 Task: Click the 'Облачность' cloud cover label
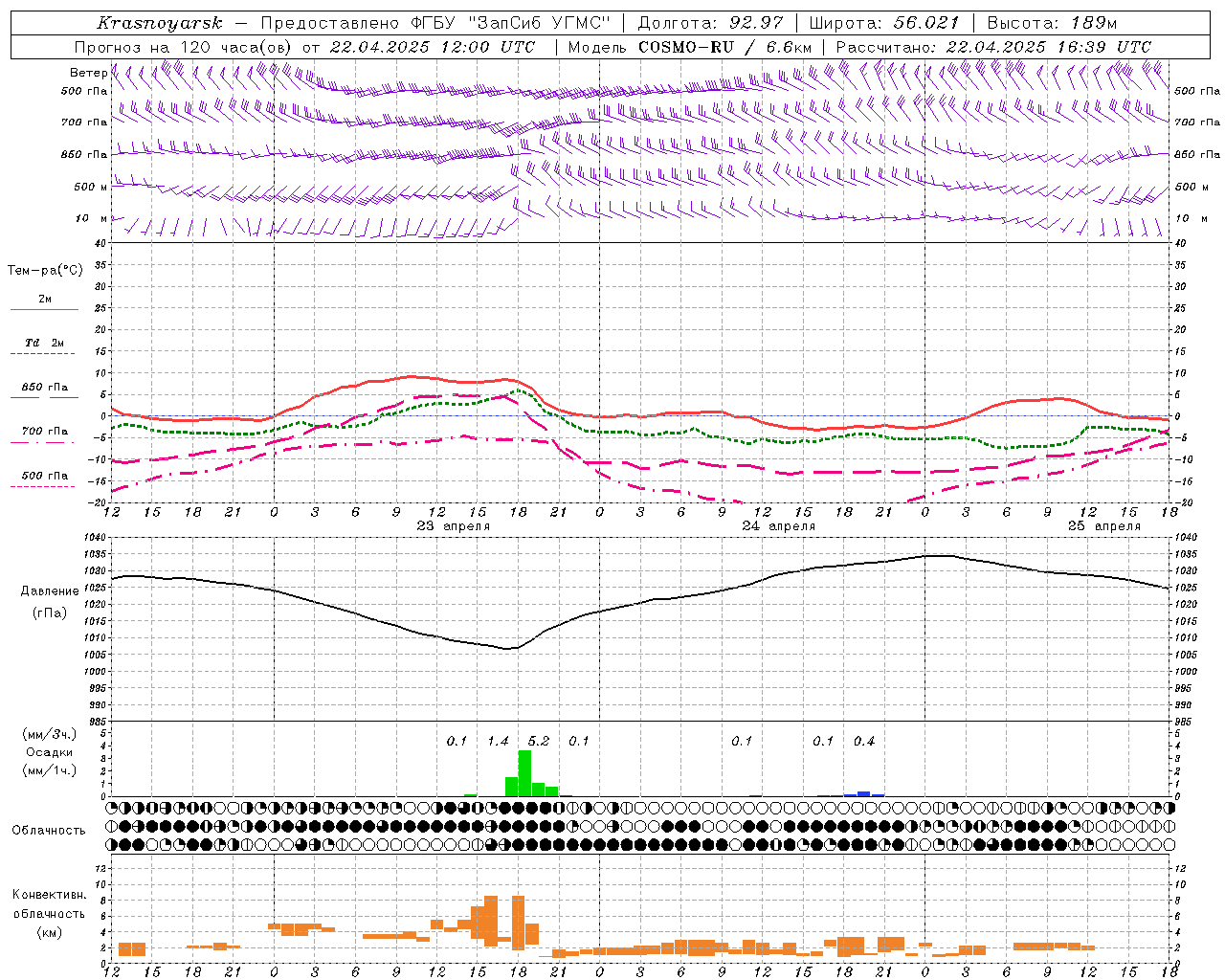pyautogui.click(x=49, y=831)
